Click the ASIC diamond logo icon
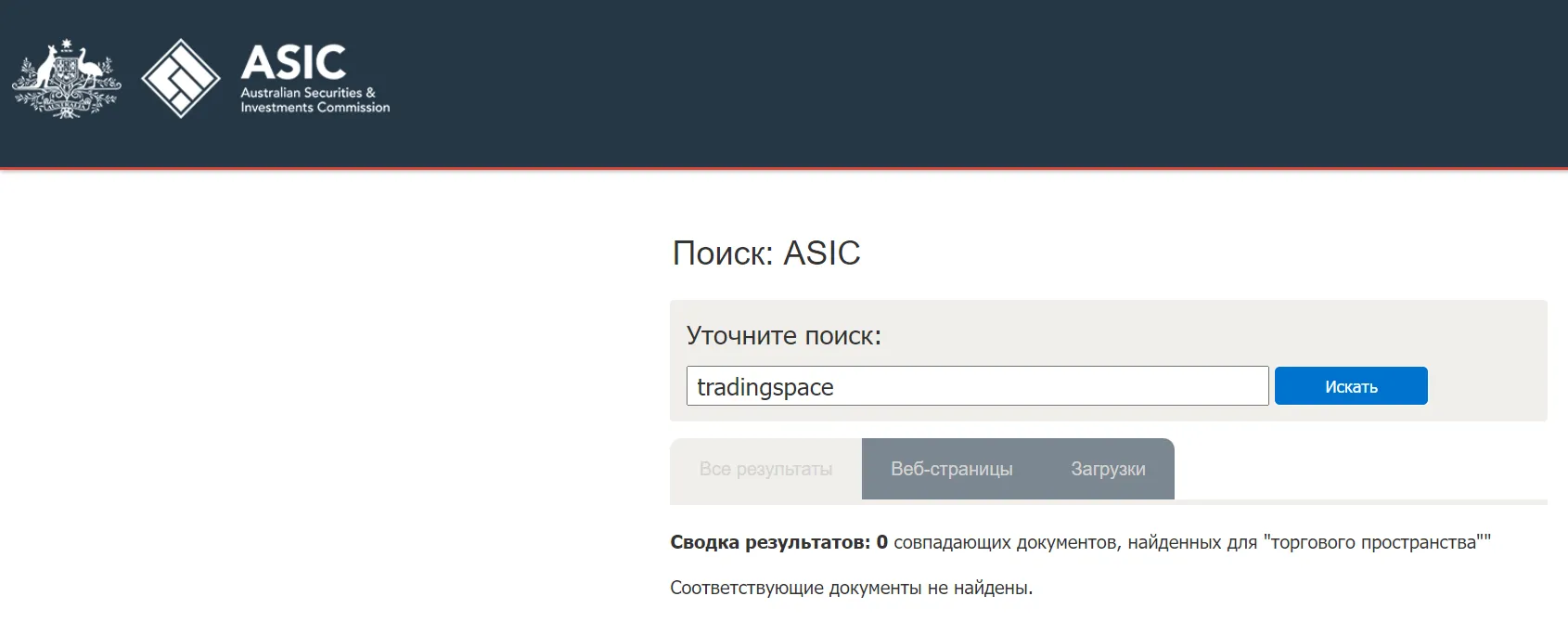This screenshot has height=622, width=1568. coord(181,79)
